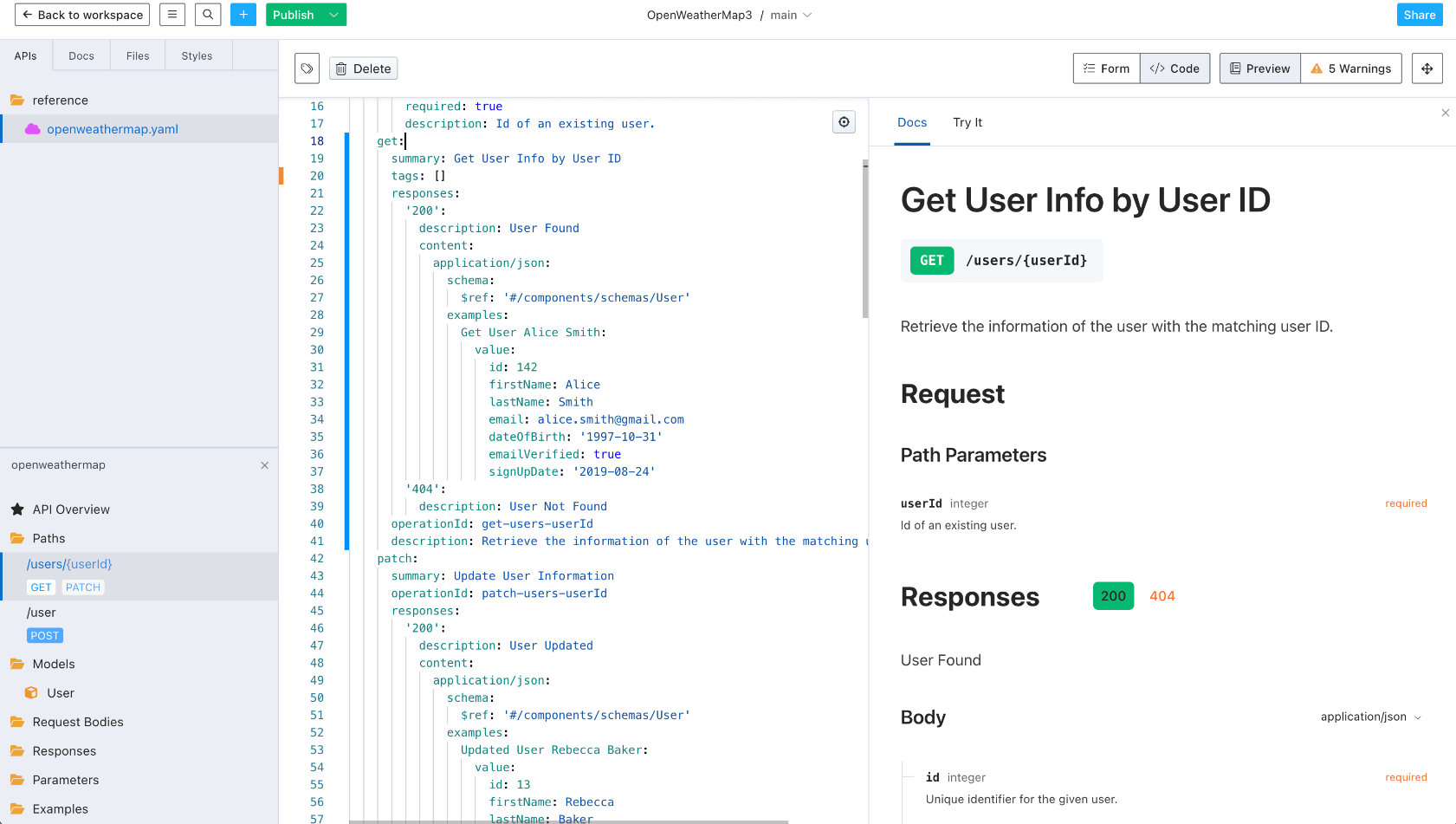
Task: Open the application/json content type dropdown
Action: click(x=1371, y=717)
